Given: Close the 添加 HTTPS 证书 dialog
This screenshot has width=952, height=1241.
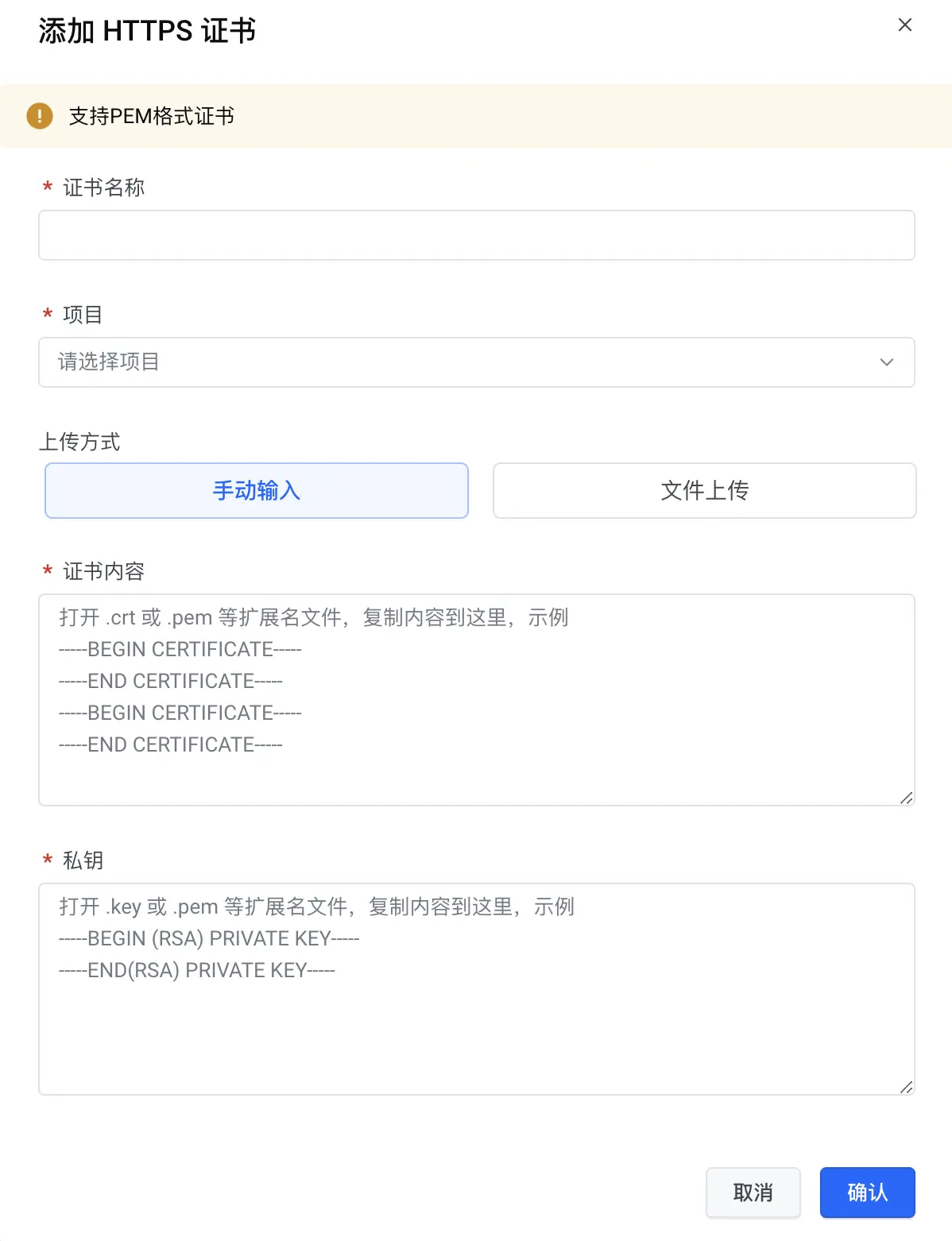Looking at the screenshot, I should [904, 25].
